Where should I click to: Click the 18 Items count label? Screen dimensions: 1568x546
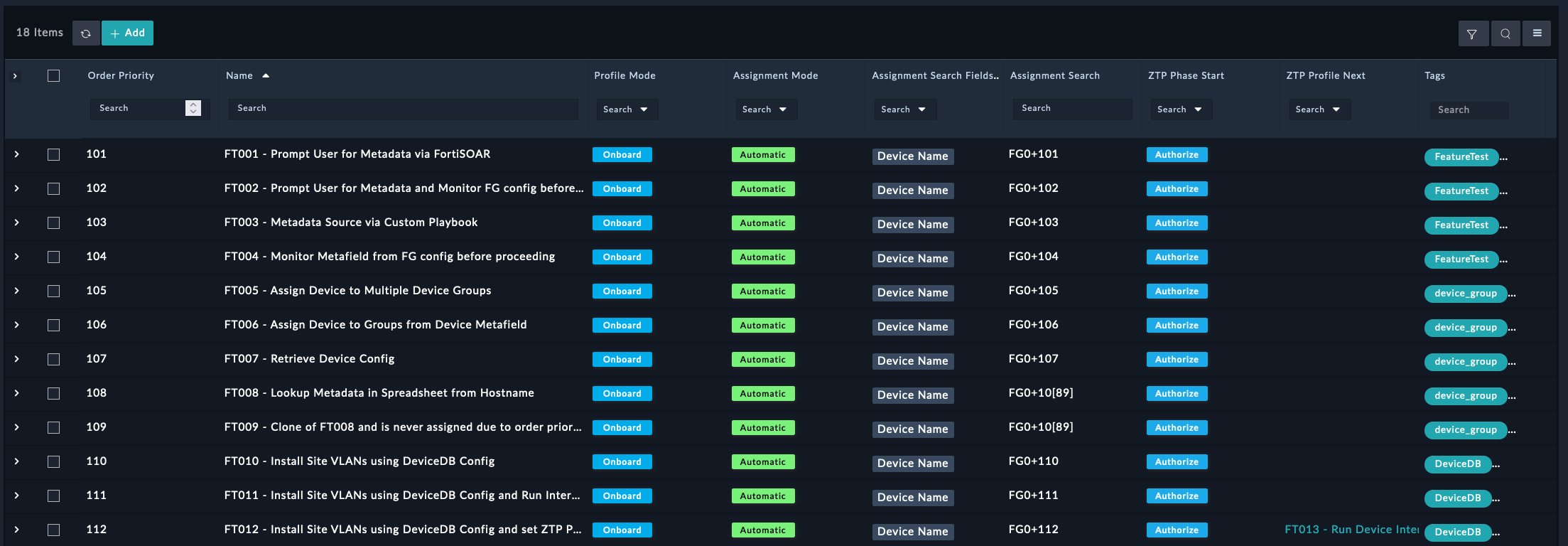pos(40,33)
